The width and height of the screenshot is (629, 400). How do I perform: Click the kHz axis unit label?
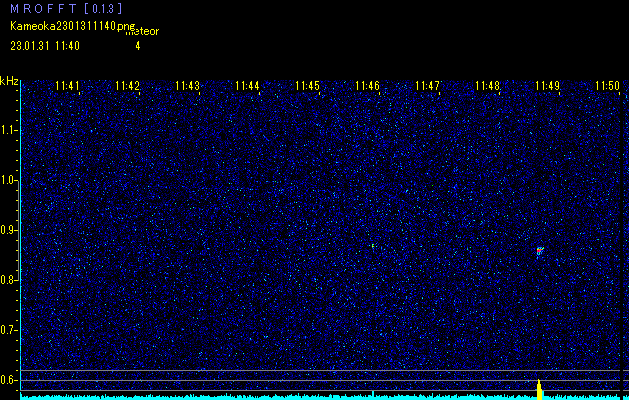(x=9, y=81)
